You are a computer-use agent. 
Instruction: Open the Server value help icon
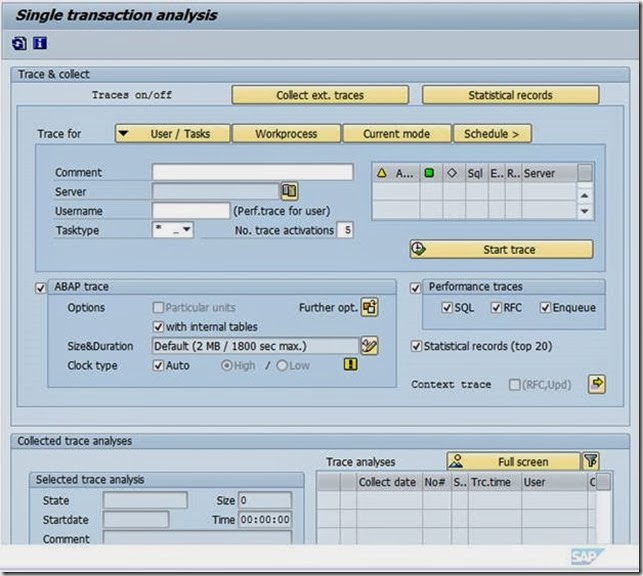click(x=289, y=191)
